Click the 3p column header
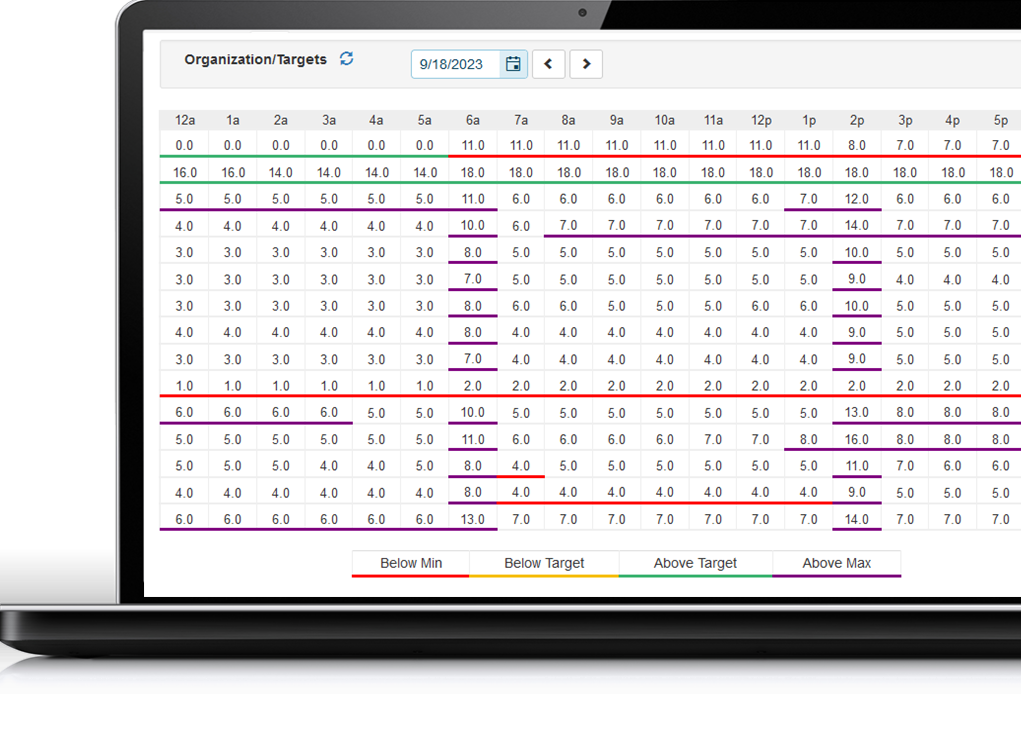Image resolution: width=1021 pixels, height=748 pixels. [x=905, y=120]
